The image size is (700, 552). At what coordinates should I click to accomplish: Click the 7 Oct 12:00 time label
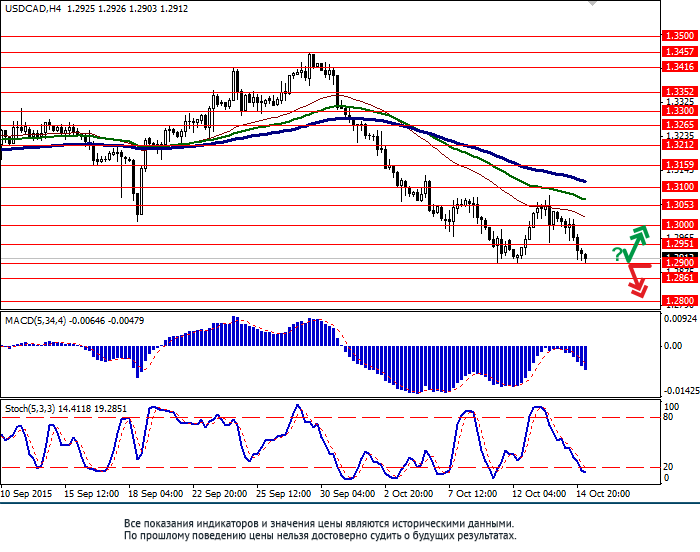[x=473, y=494]
